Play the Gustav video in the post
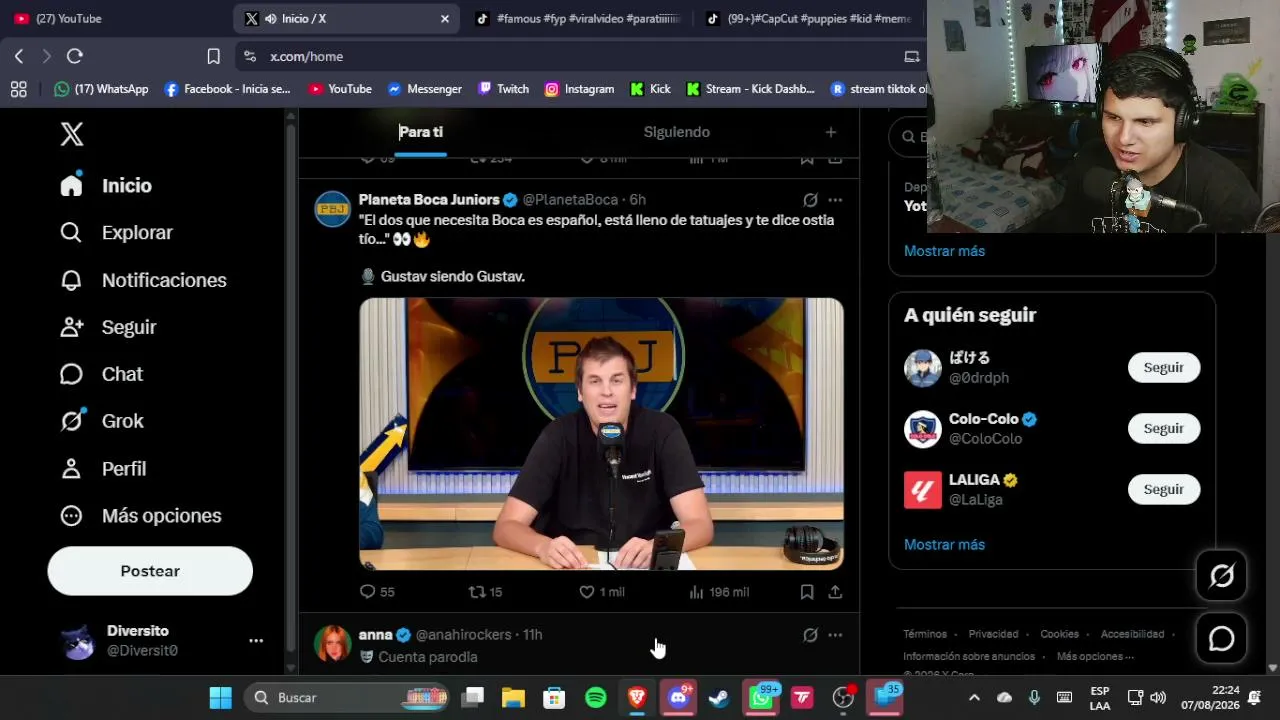The height and width of the screenshot is (720, 1280). pos(601,434)
